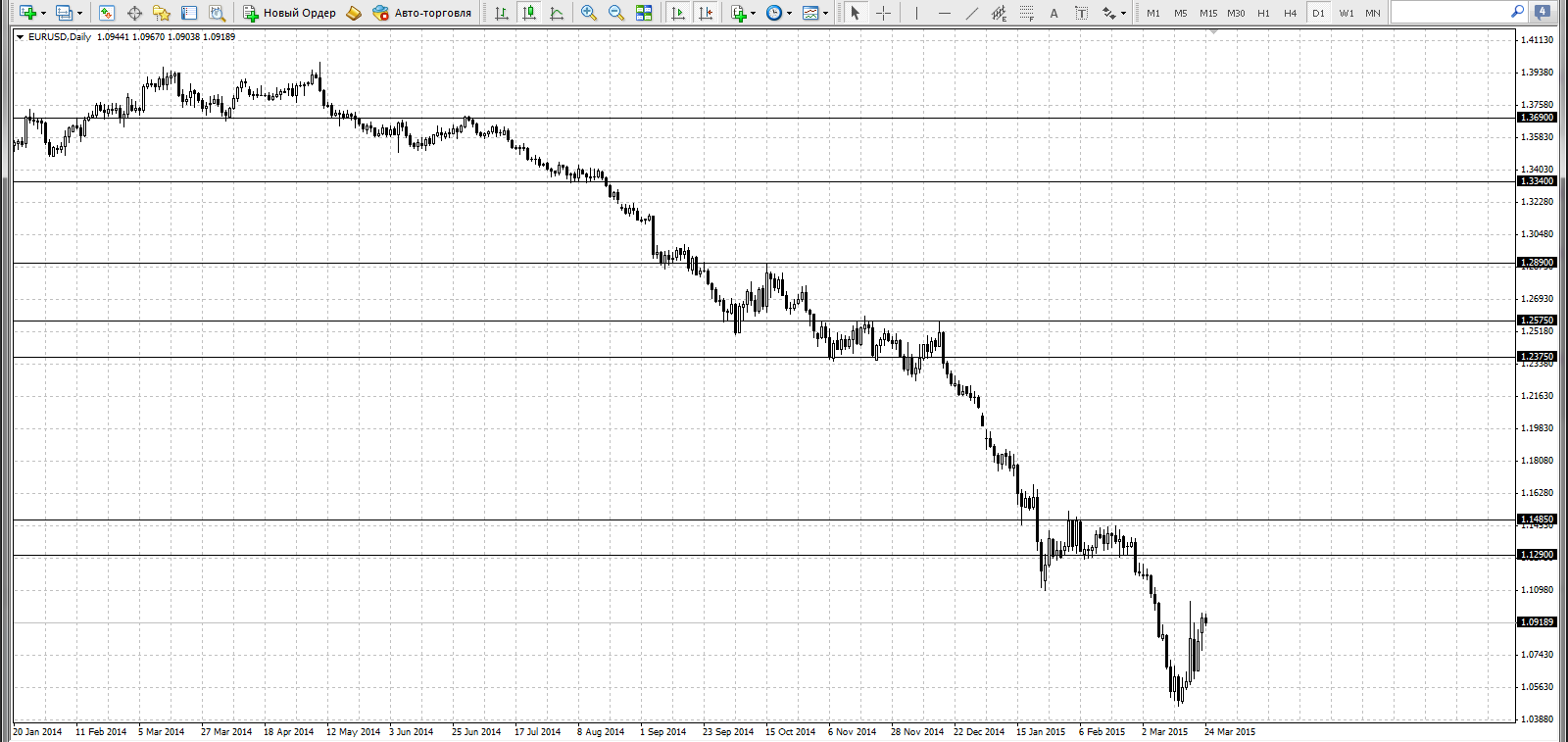The width and height of the screenshot is (1568, 742).
Task: Select the Trendline drawing tool
Action: 971,13
